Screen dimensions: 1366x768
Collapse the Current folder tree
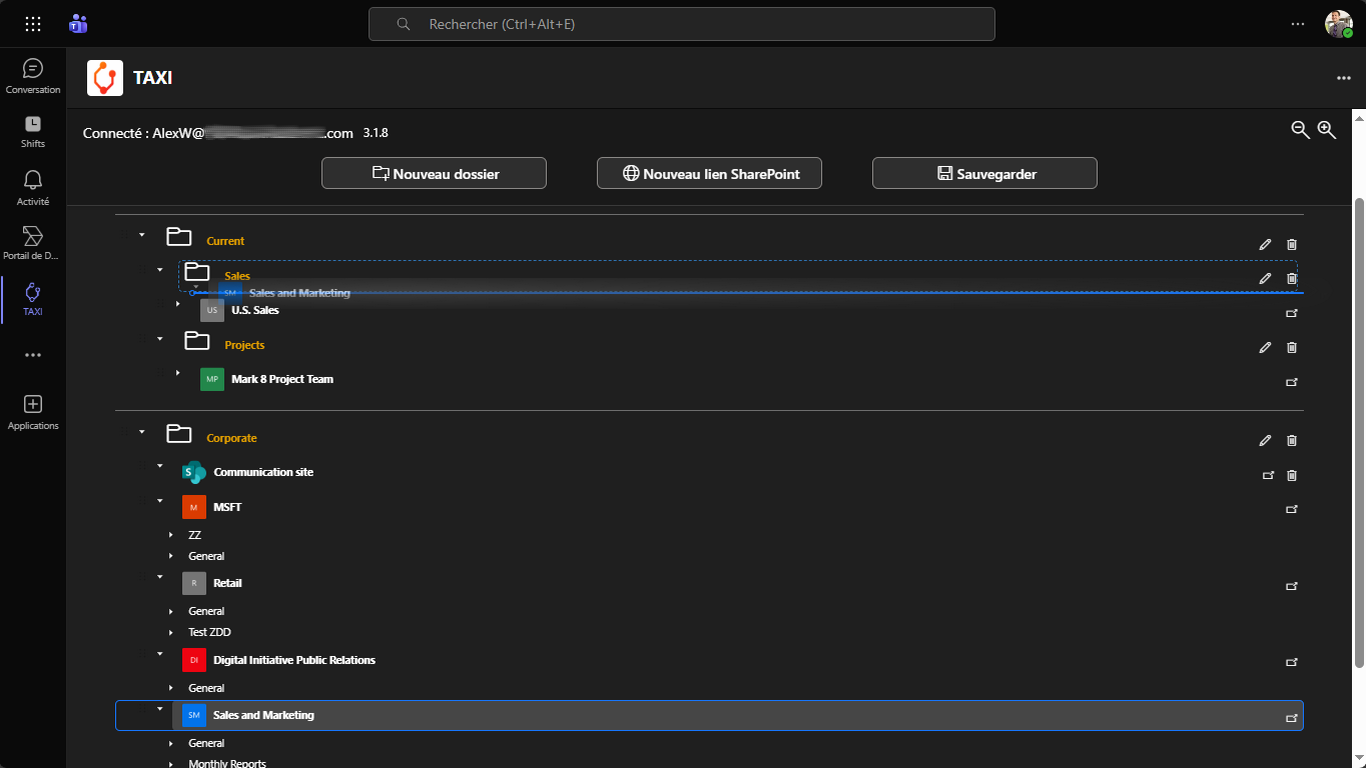pyautogui.click(x=142, y=235)
